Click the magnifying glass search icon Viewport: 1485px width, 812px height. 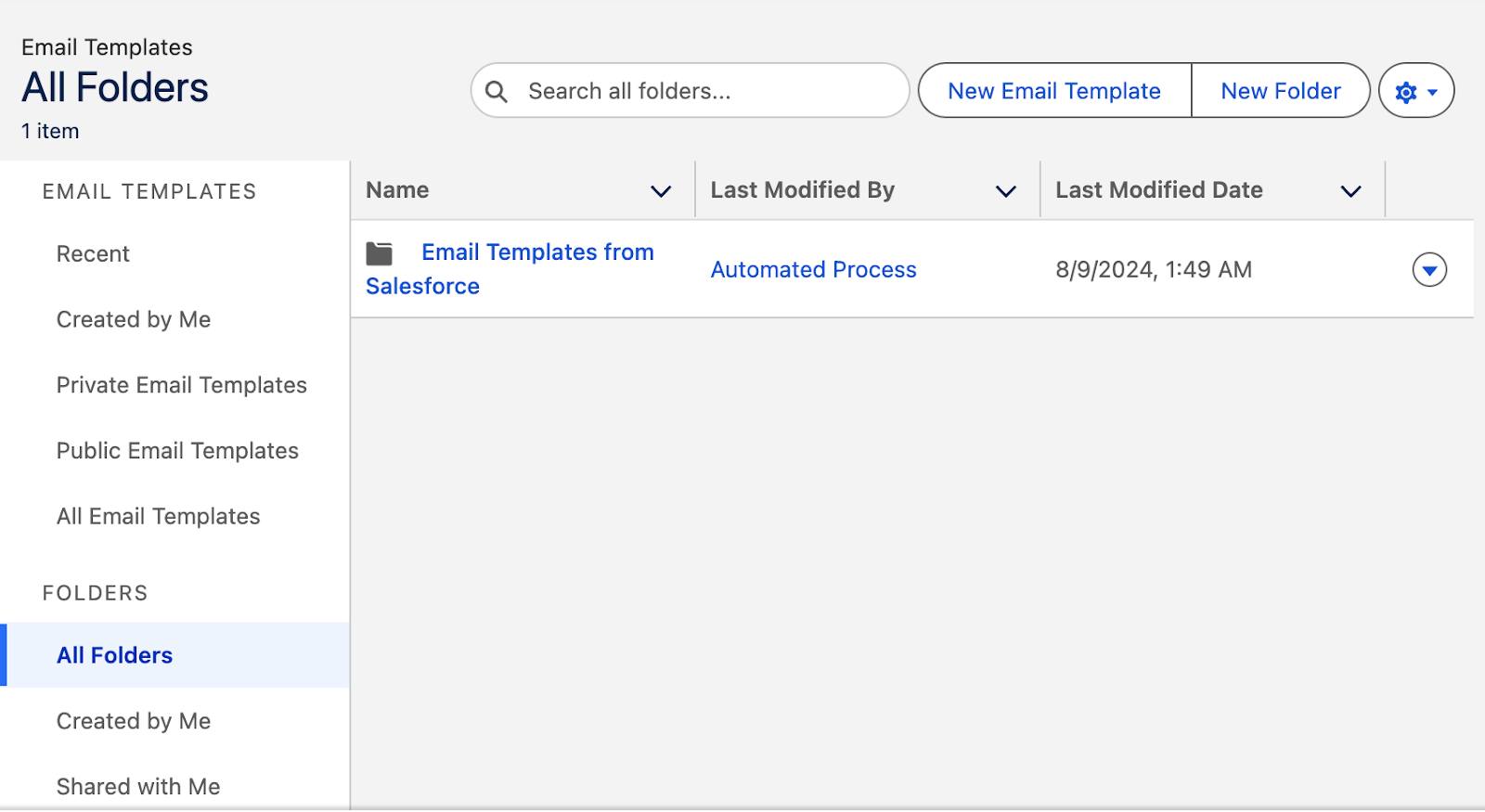[x=497, y=91]
